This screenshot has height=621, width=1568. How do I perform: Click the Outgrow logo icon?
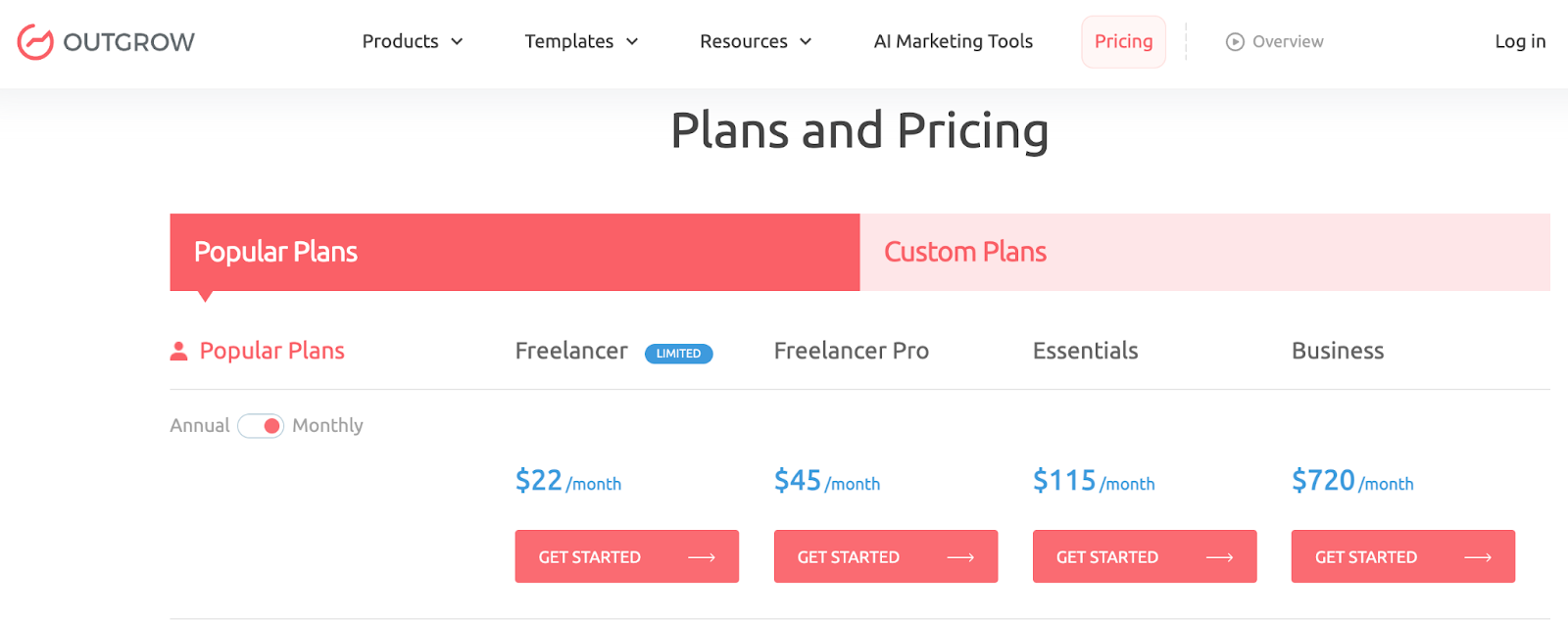(x=35, y=42)
